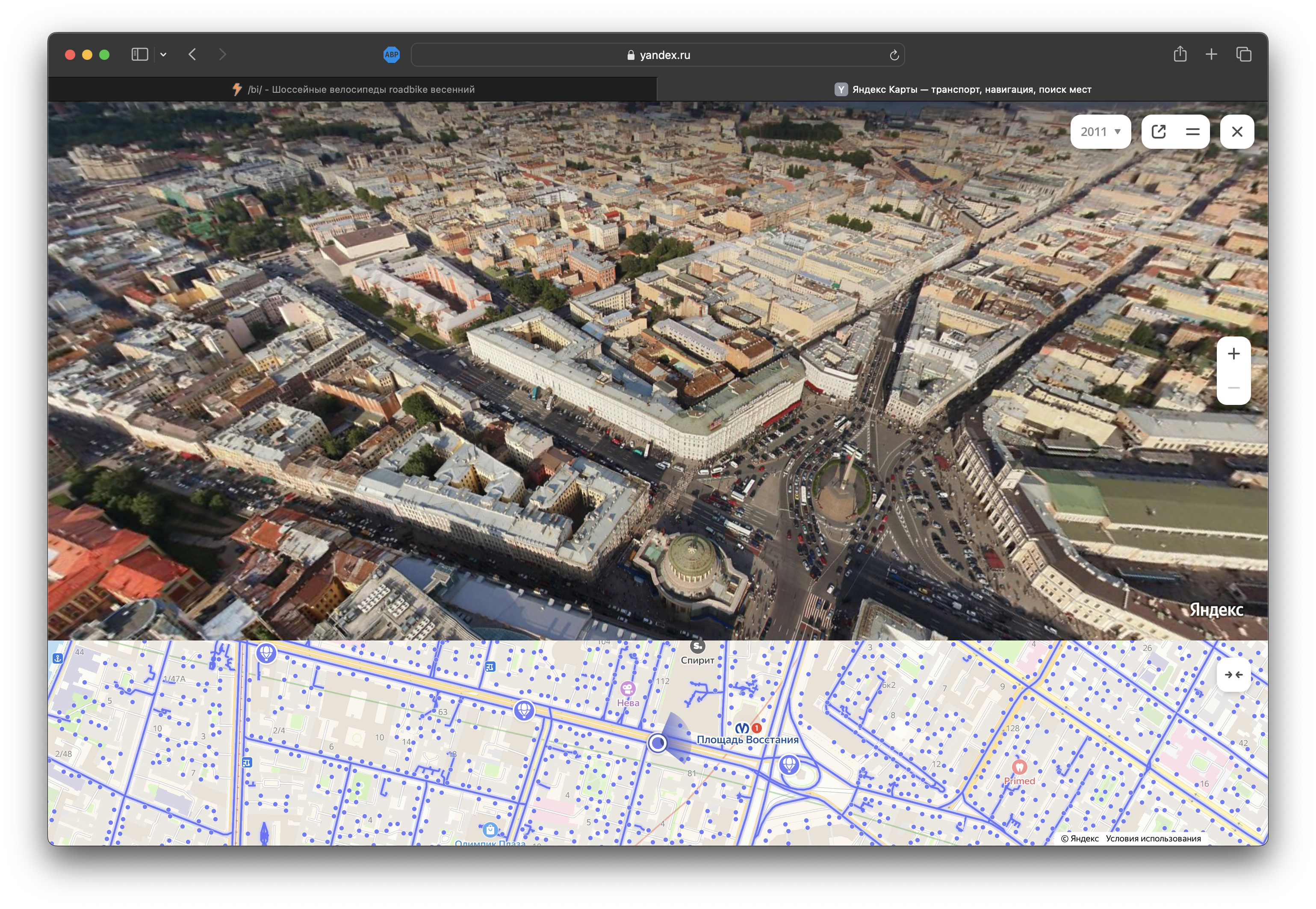Click the AdBlock Plus extension icon
1316x909 pixels.
click(x=391, y=55)
